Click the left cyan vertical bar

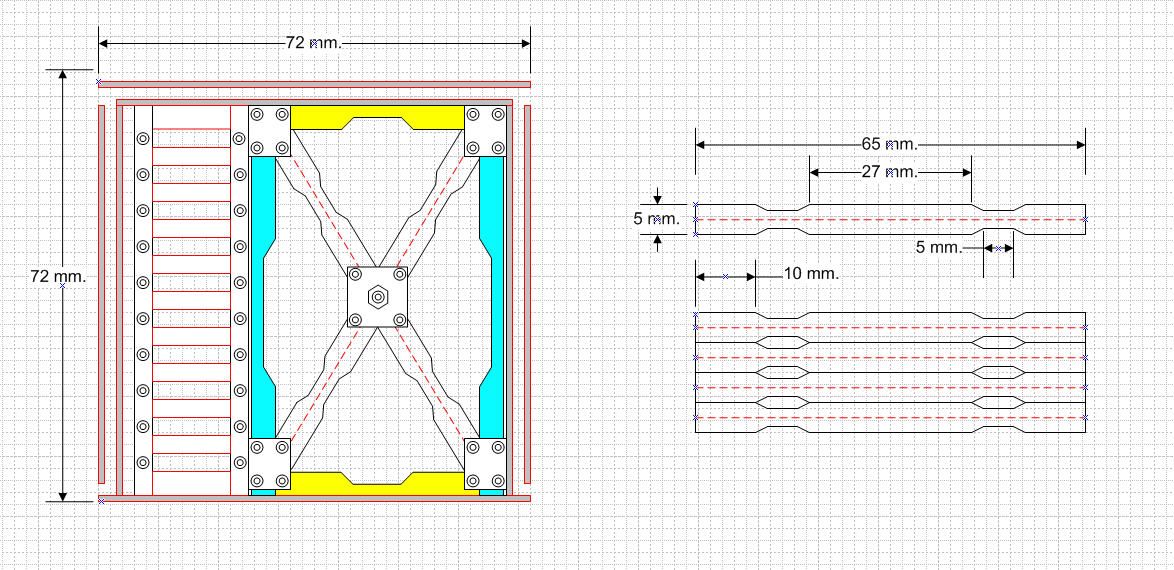pyautogui.click(x=263, y=297)
